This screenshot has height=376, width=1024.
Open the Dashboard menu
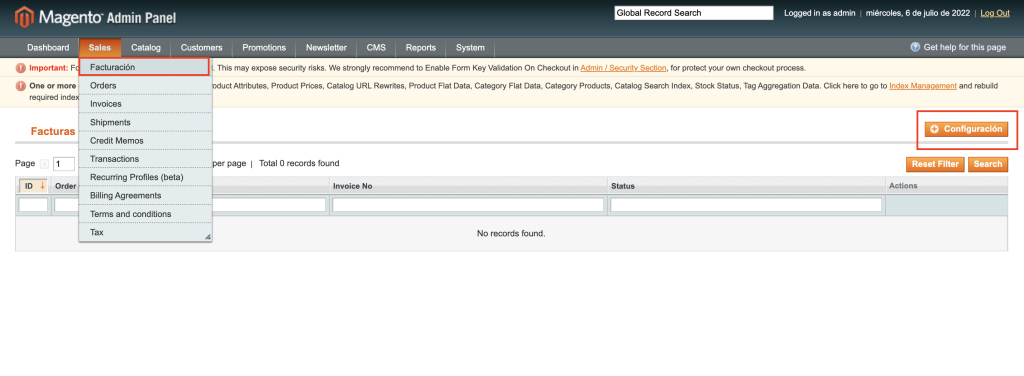click(x=48, y=48)
